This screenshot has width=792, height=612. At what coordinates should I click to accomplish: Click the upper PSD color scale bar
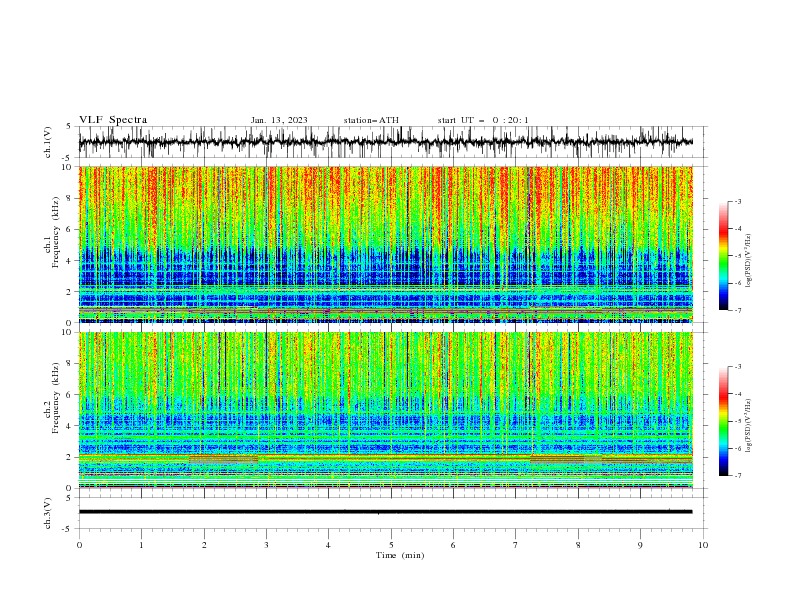tap(723, 256)
